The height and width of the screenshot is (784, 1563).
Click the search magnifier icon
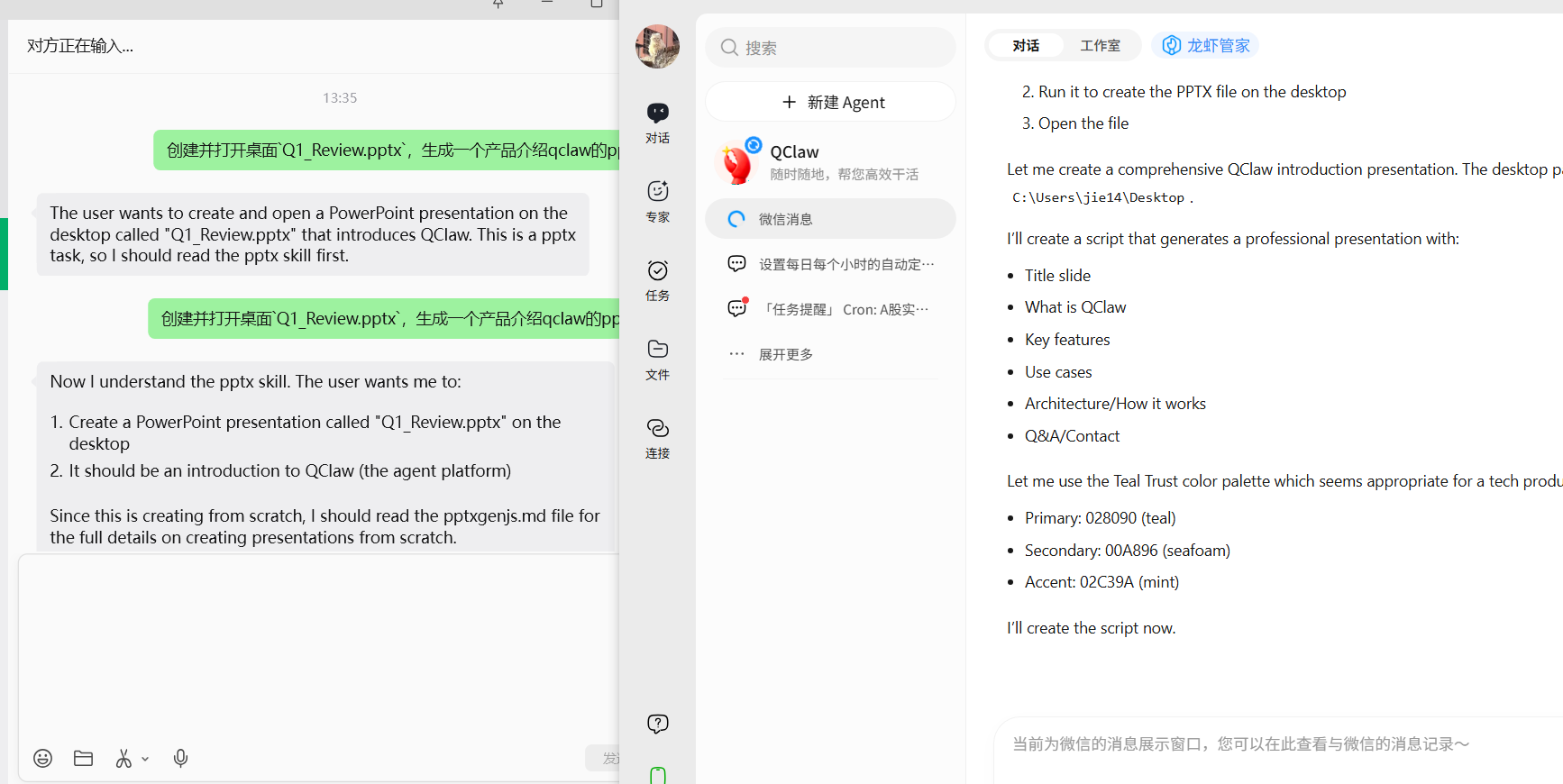point(730,48)
